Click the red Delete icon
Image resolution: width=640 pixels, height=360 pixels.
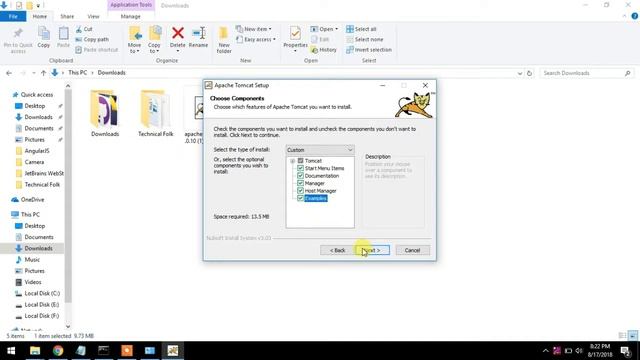click(x=178, y=33)
